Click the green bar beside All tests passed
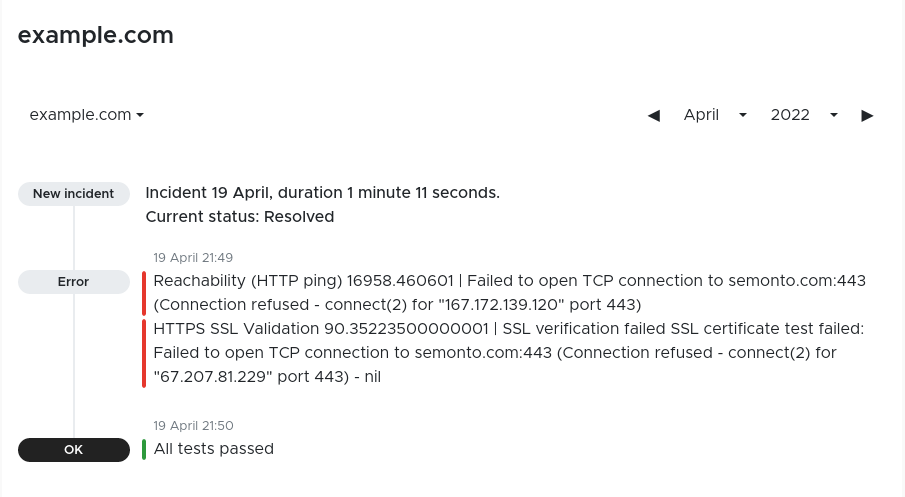 (144, 450)
